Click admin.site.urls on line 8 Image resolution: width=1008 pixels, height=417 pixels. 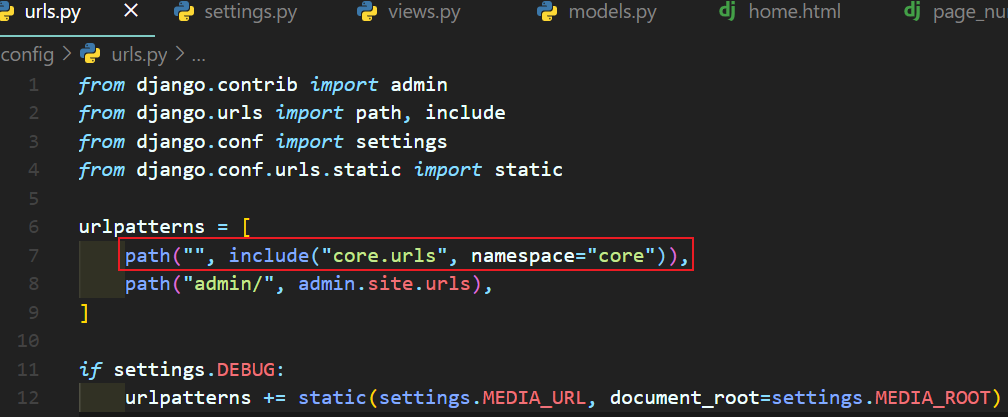click(384, 283)
